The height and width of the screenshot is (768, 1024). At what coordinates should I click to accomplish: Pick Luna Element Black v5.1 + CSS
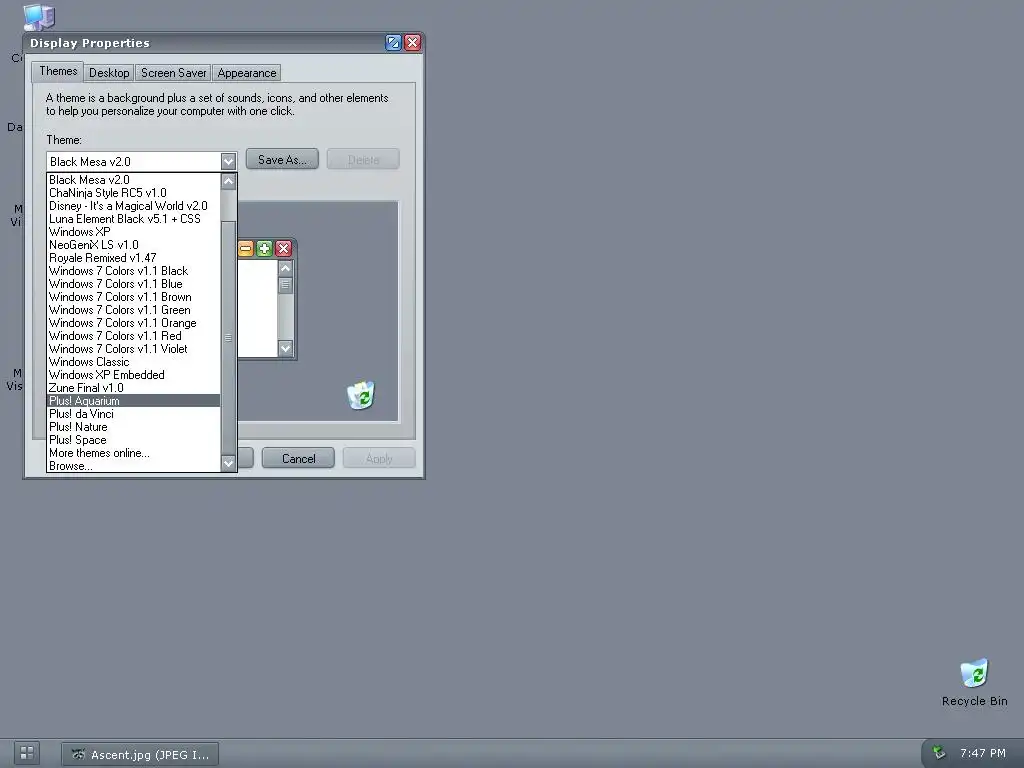pyautogui.click(x=134, y=219)
